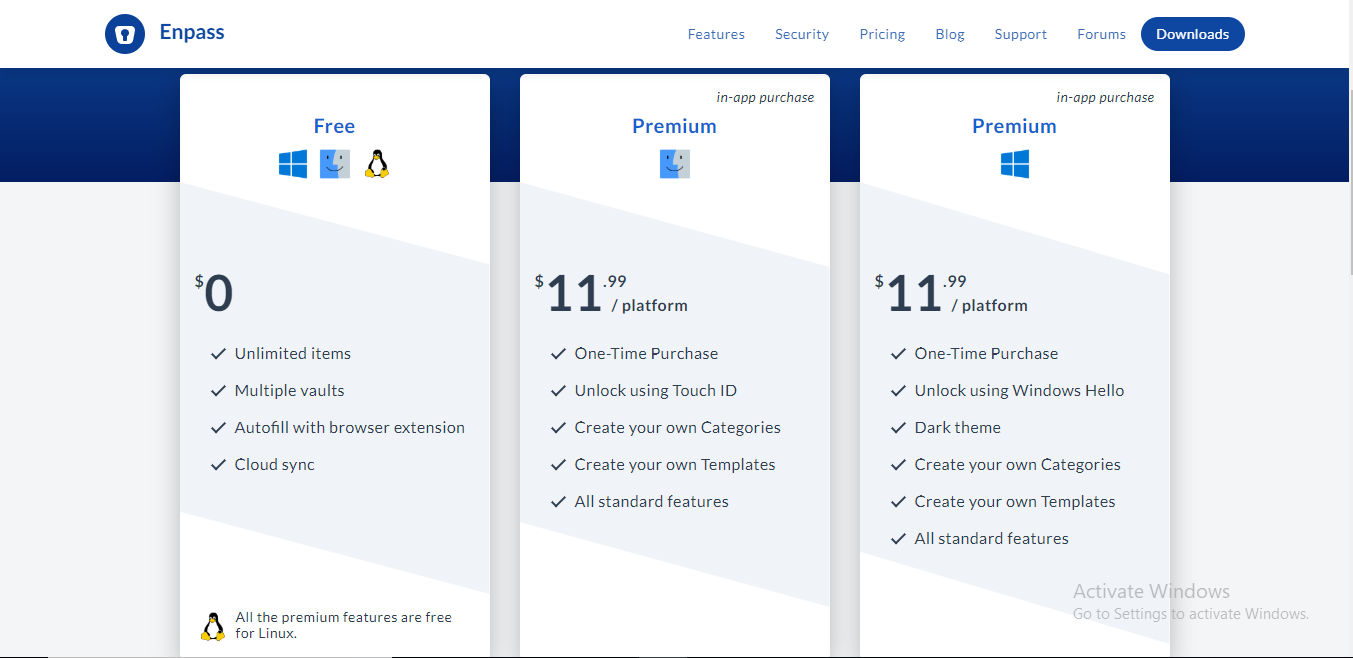Click the "Cloud sync" feature text
1353x658 pixels.
(x=275, y=465)
